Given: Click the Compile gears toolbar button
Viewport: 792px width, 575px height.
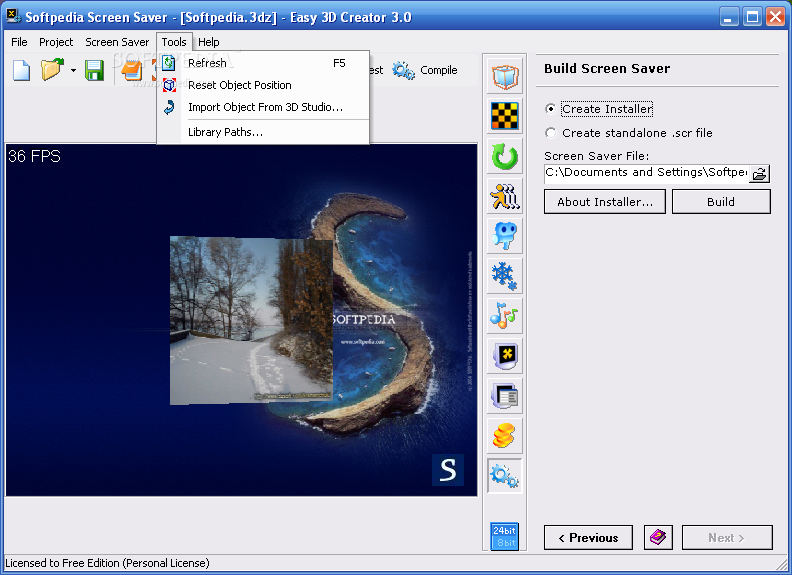Looking at the screenshot, I should coord(425,70).
